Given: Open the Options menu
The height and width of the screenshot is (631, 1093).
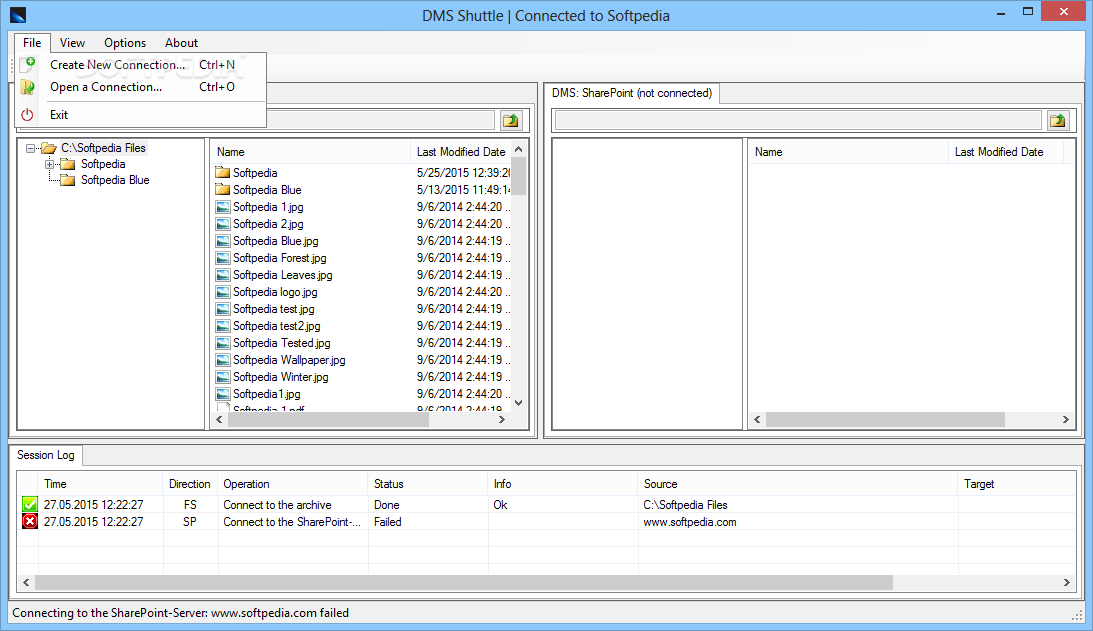Looking at the screenshot, I should click(x=125, y=43).
